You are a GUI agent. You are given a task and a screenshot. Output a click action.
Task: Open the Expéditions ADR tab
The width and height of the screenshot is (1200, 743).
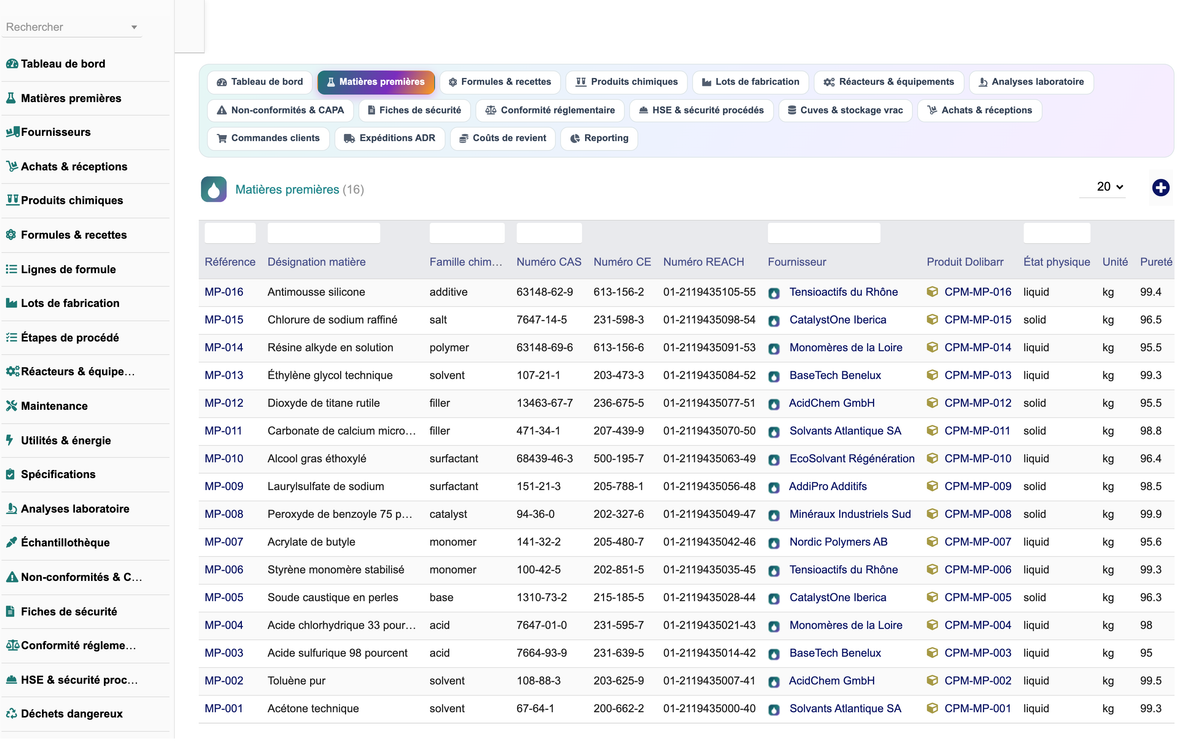pyautogui.click(x=390, y=138)
